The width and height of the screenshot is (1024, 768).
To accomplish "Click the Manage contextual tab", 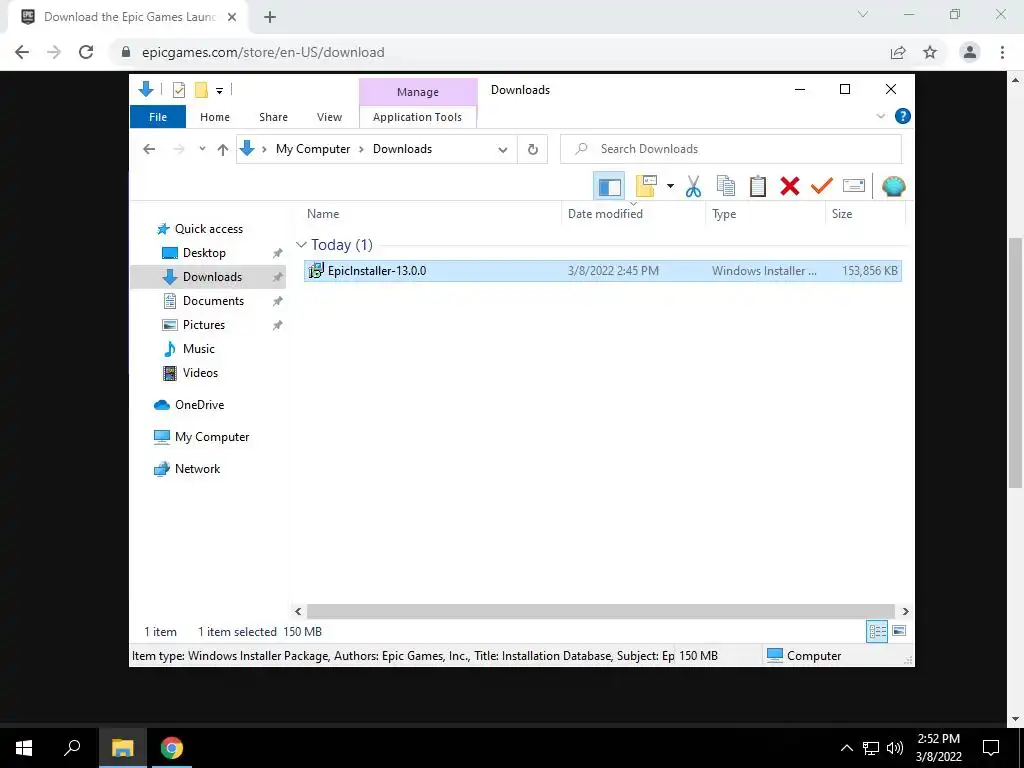I will 418,92.
